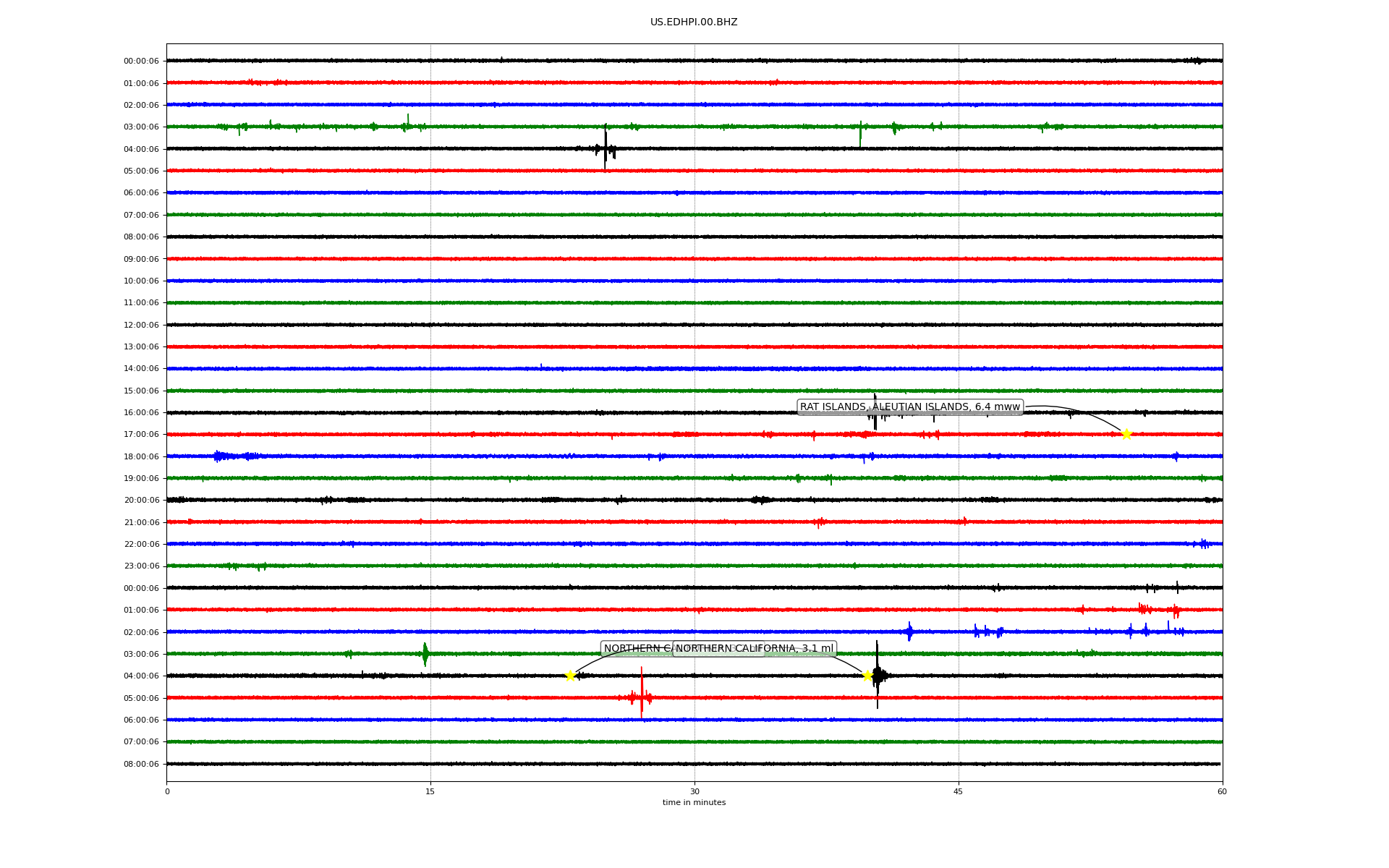The width and height of the screenshot is (1389, 868).
Task: Click the 30 tick label on x-axis
Action: pyautogui.click(x=694, y=791)
